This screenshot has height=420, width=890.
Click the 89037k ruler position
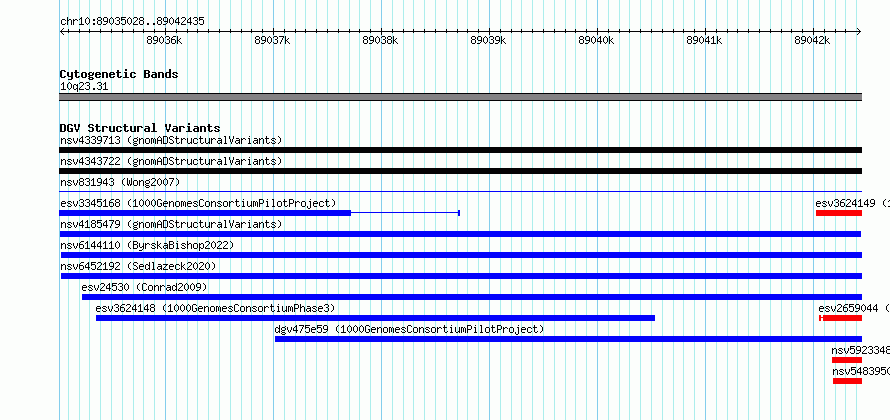pos(272,40)
